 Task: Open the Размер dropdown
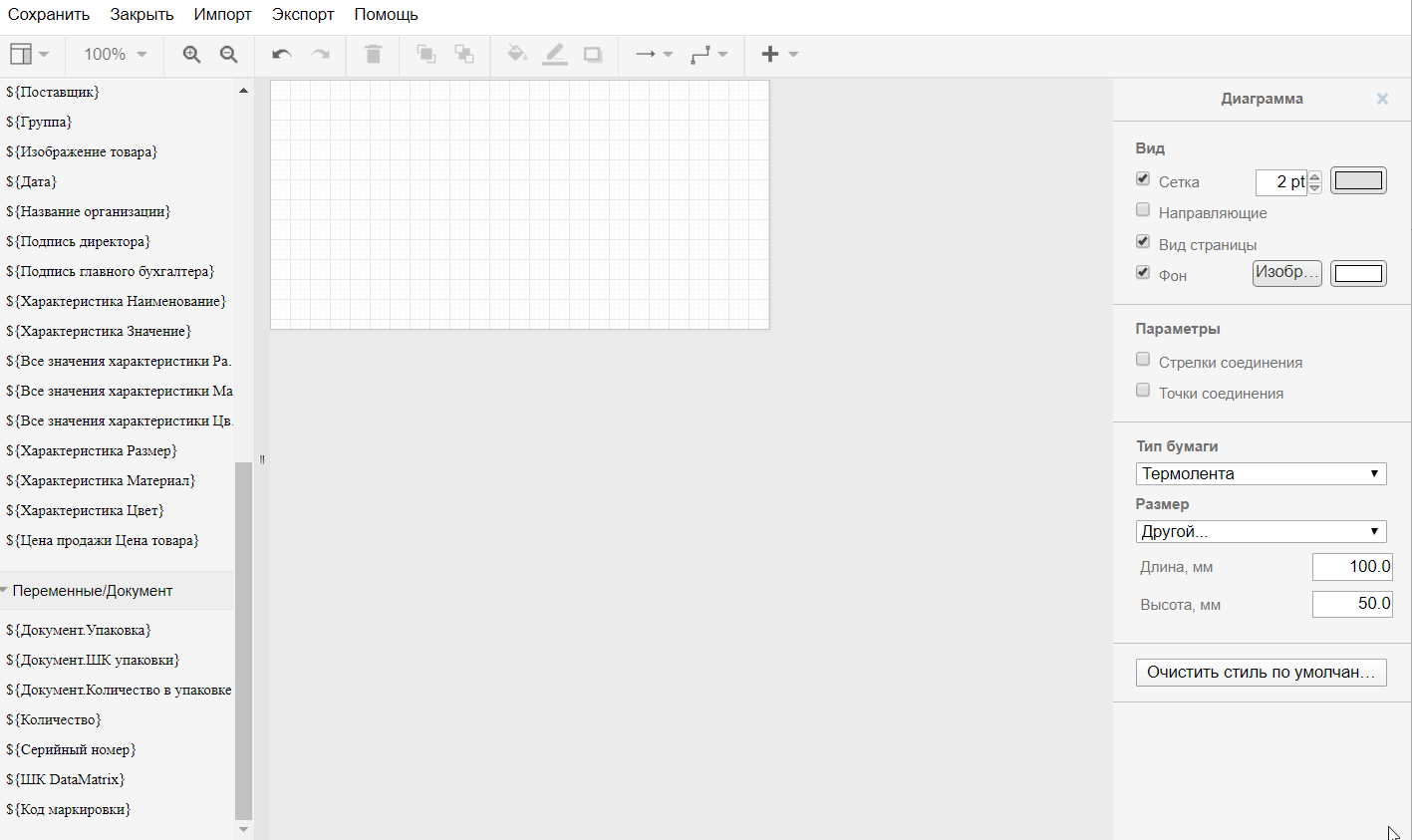click(x=1261, y=532)
